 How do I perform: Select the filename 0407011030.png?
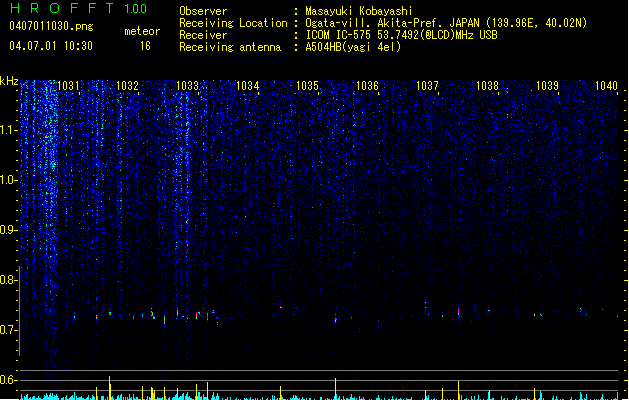point(51,26)
